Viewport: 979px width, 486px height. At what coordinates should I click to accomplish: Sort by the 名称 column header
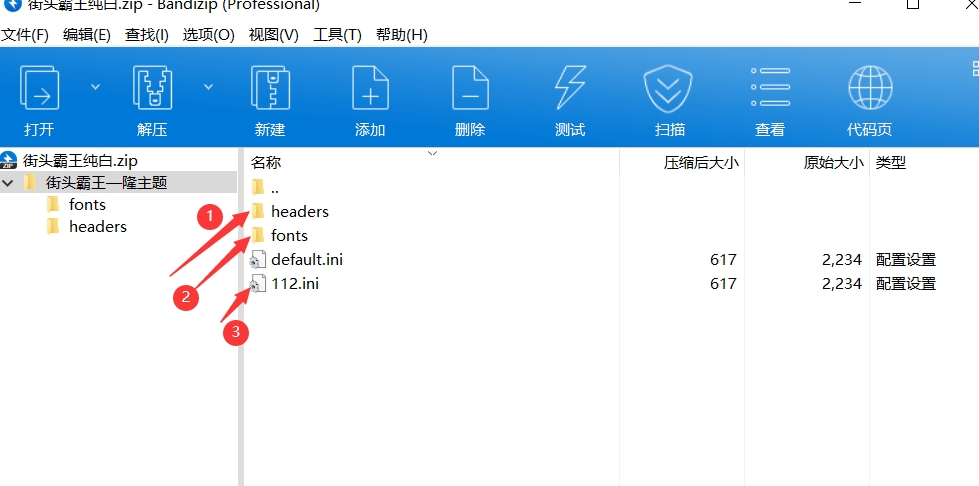pos(266,162)
